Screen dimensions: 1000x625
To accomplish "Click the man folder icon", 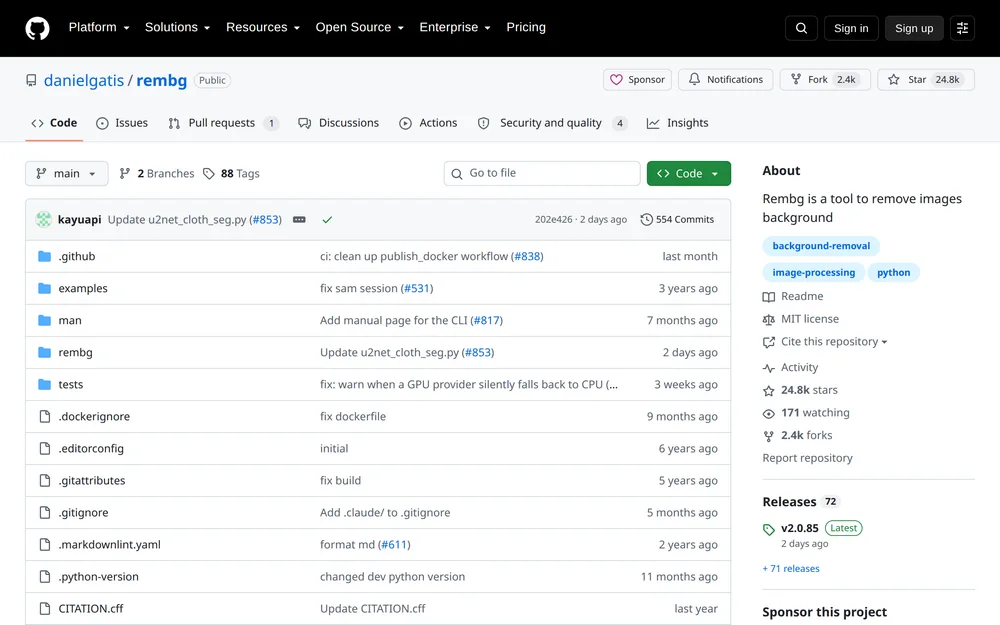I will pyautogui.click(x=44, y=320).
